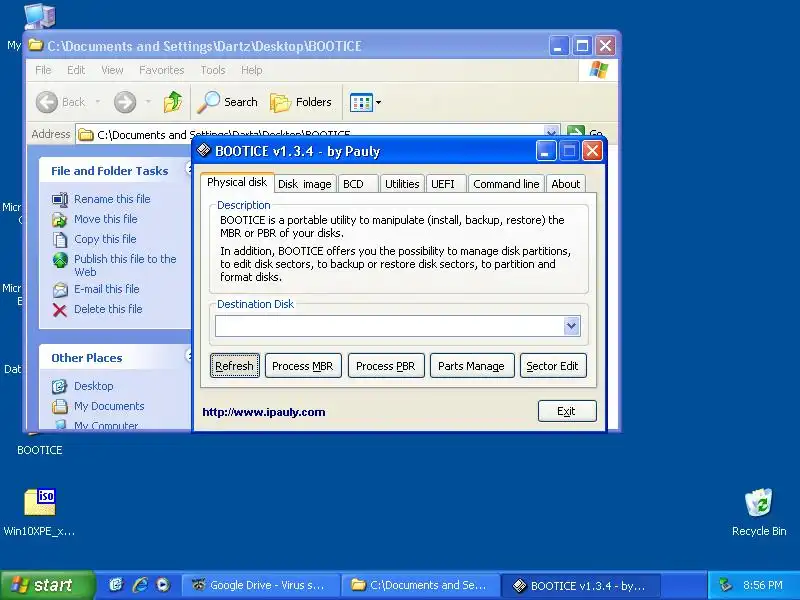This screenshot has height=600, width=800.
Task: Open the File menu in Explorer
Action: [x=43, y=70]
